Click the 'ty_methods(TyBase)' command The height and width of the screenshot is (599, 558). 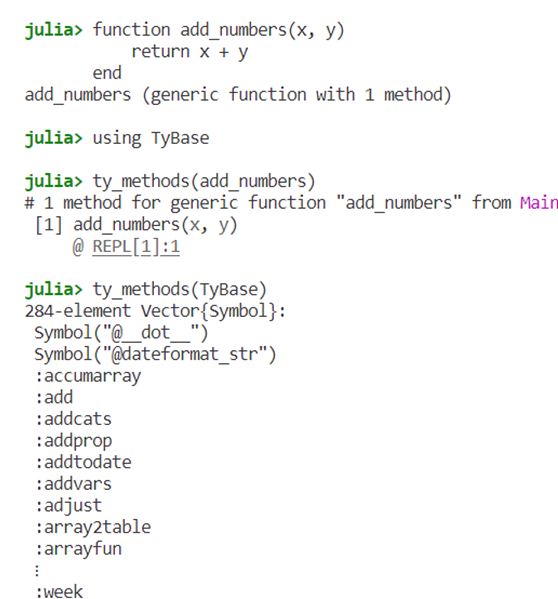(180, 290)
